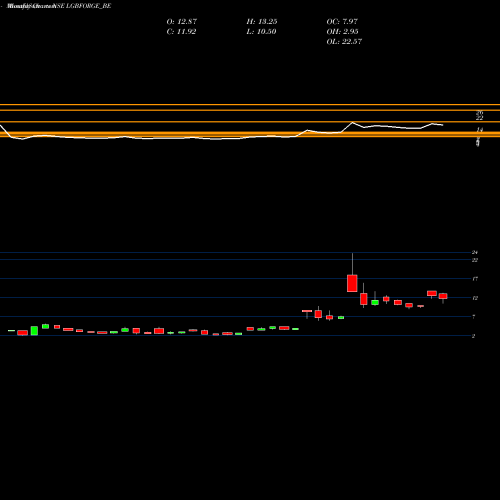Image resolution: width=500 pixels, height=500 pixels.
Task: Select the close value C: 11.92
Action: pos(181,31)
